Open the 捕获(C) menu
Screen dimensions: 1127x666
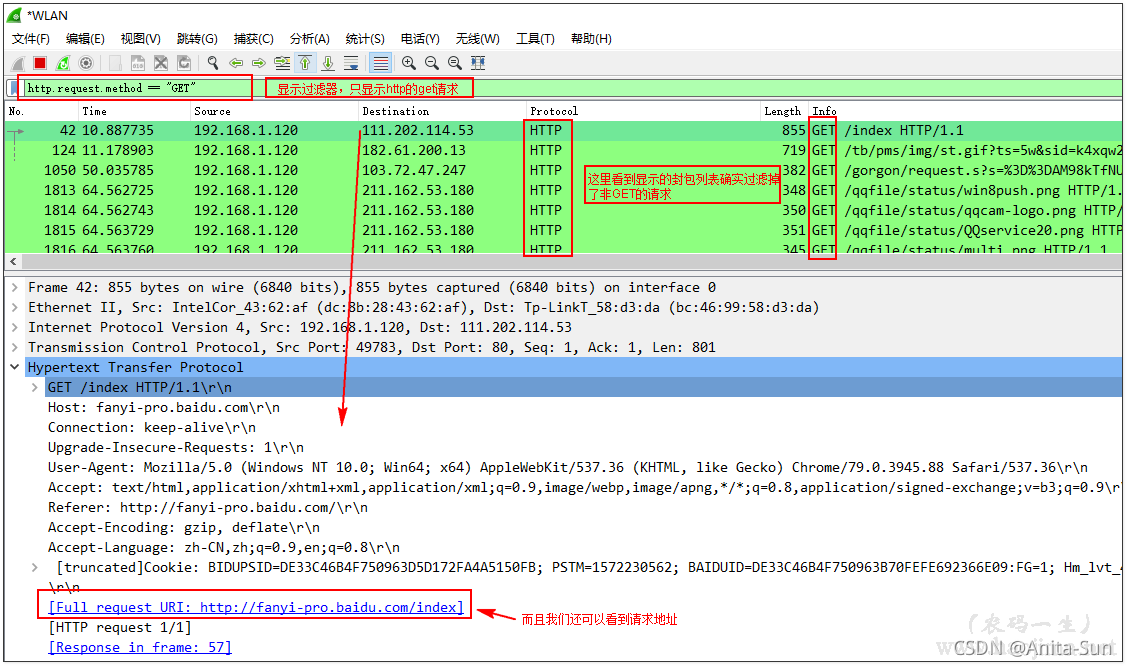coord(254,39)
